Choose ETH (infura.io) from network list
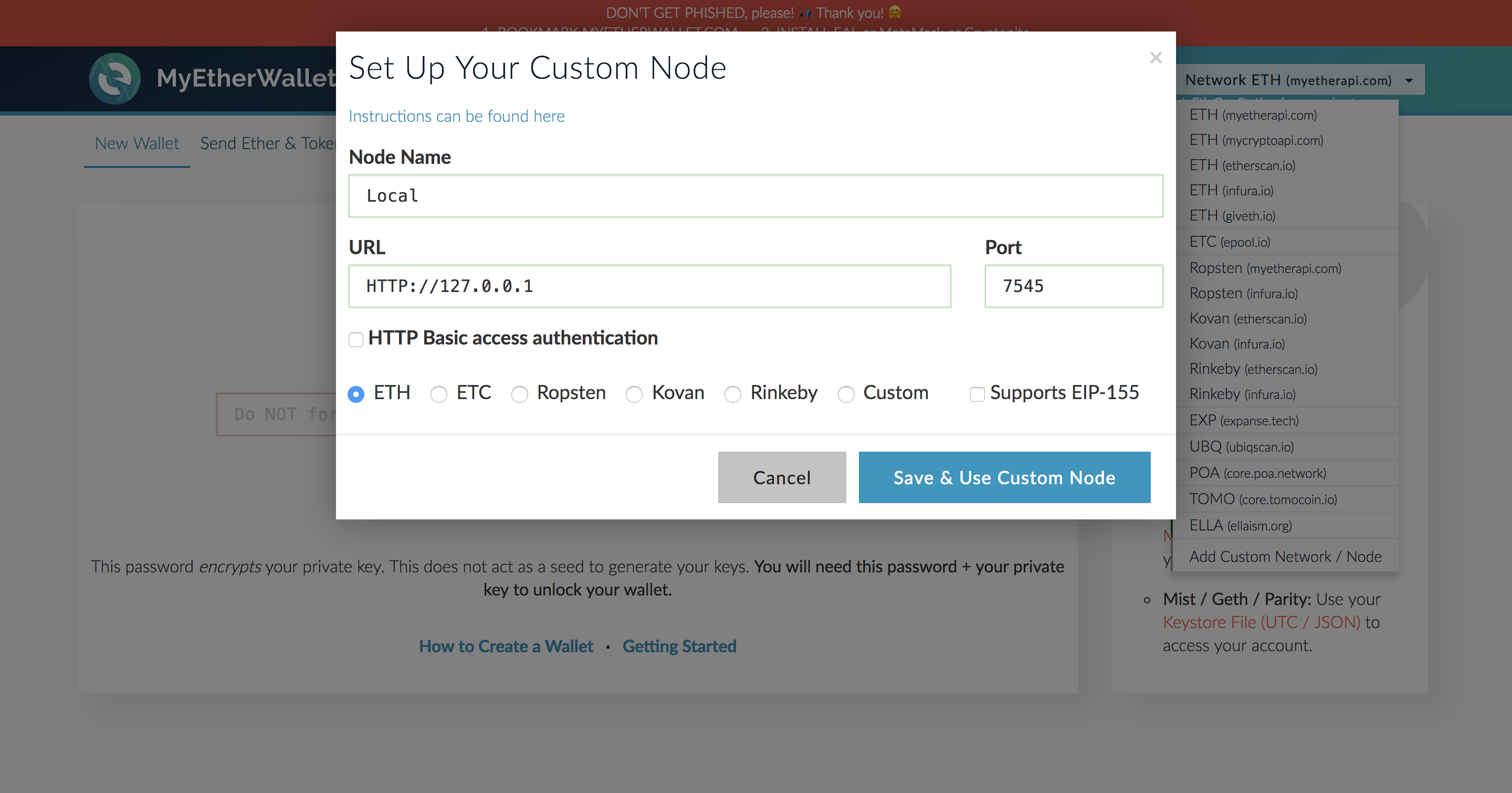1512x793 pixels. pyautogui.click(x=1231, y=191)
